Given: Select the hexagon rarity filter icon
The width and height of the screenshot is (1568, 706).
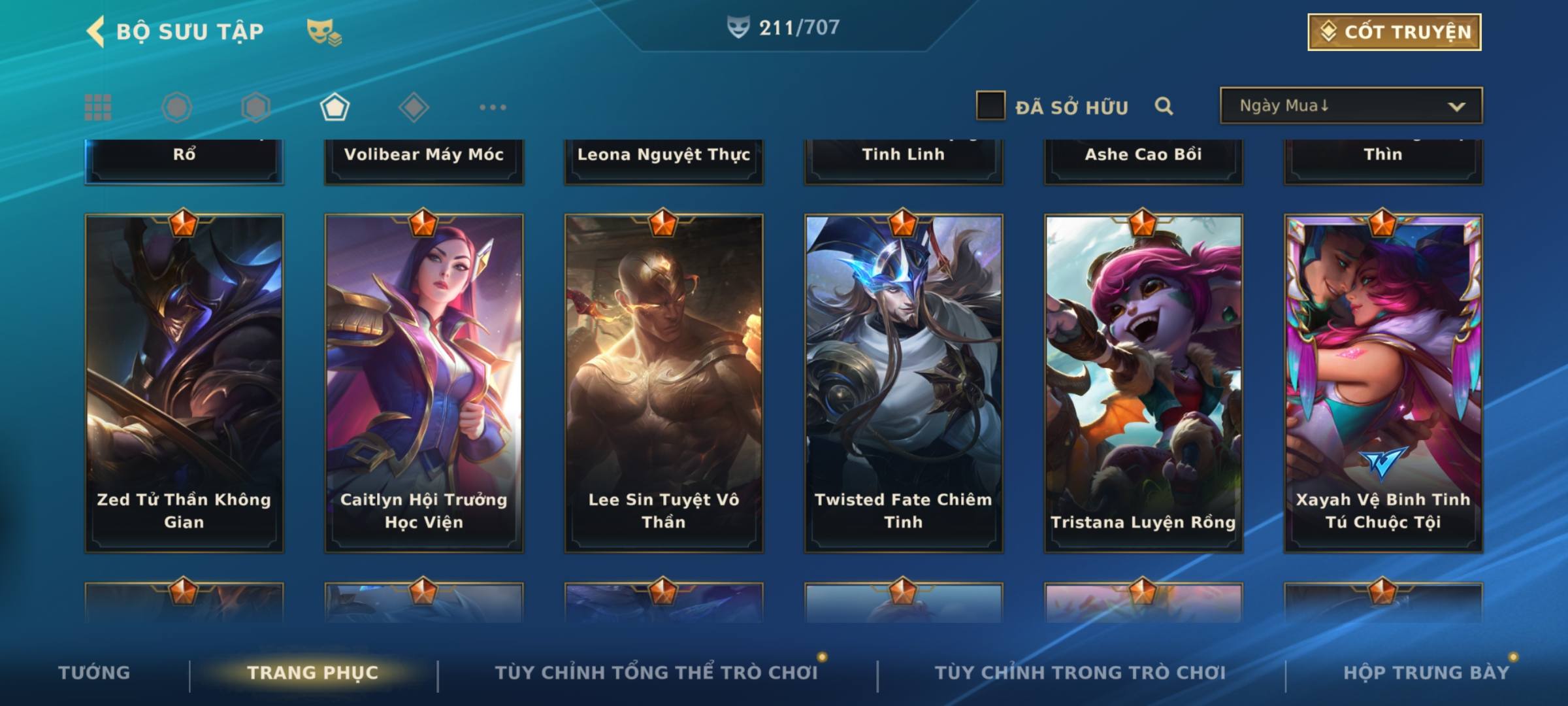Looking at the screenshot, I should click(x=255, y=107).
